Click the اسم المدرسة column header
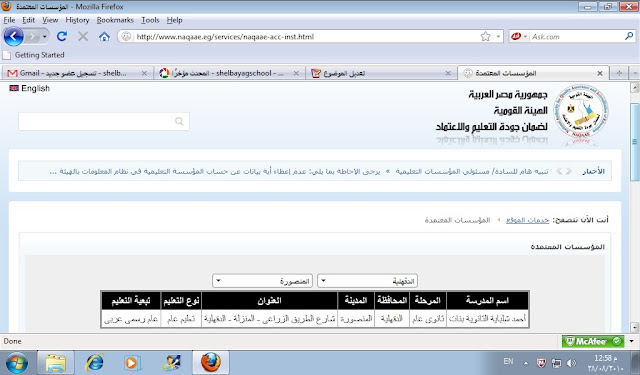Viewport: 640px width, 375px height. [x=488, y=301]
